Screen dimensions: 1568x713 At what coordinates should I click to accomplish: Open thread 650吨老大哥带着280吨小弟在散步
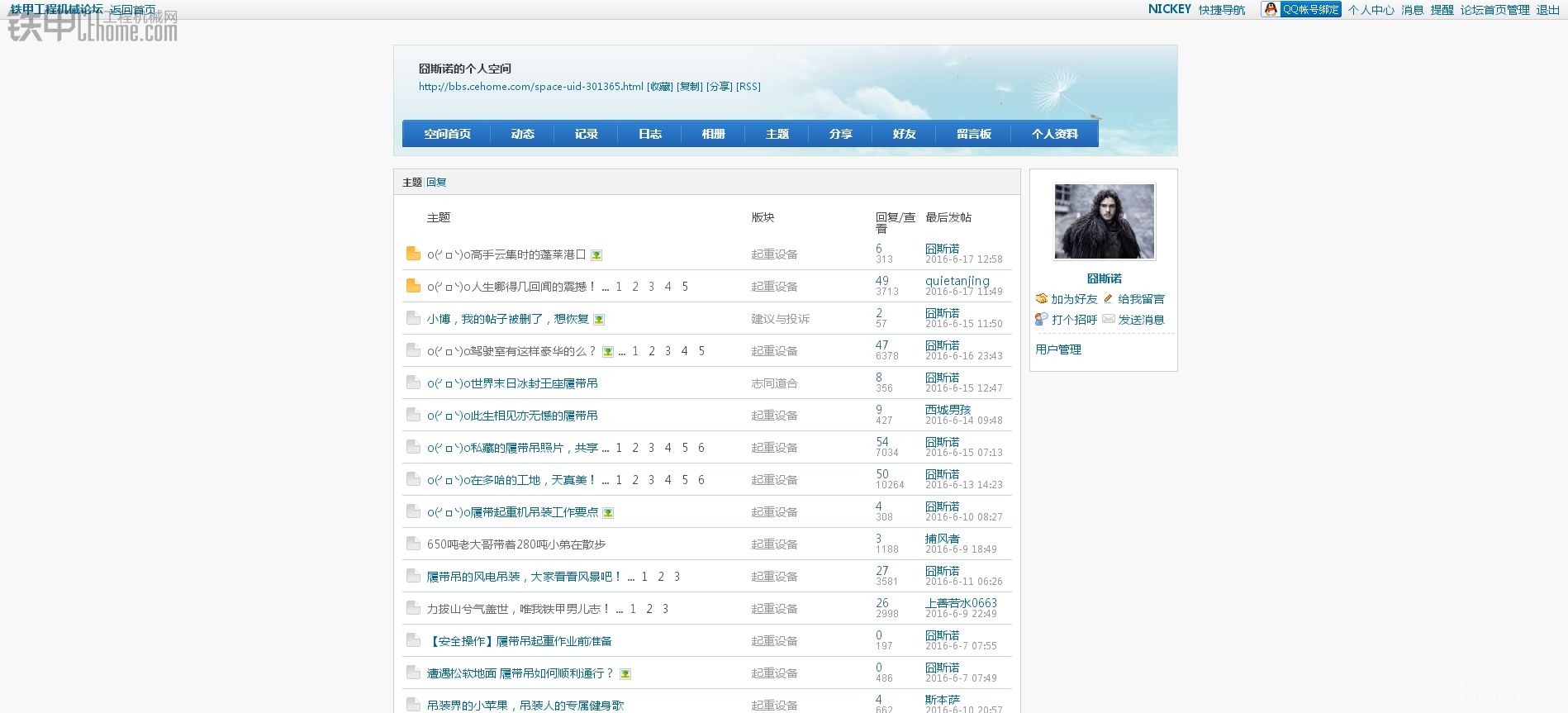tap(516, 544)
